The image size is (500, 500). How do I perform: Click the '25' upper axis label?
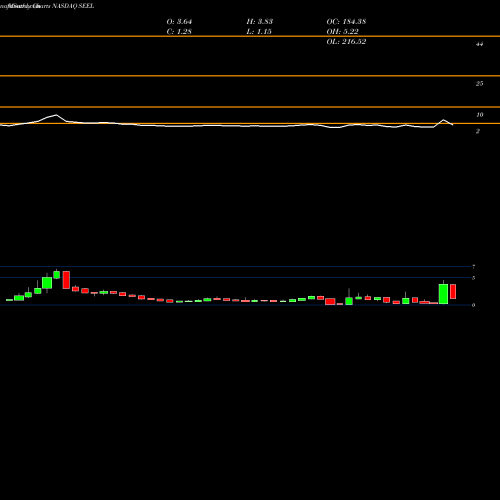point(479,84)
